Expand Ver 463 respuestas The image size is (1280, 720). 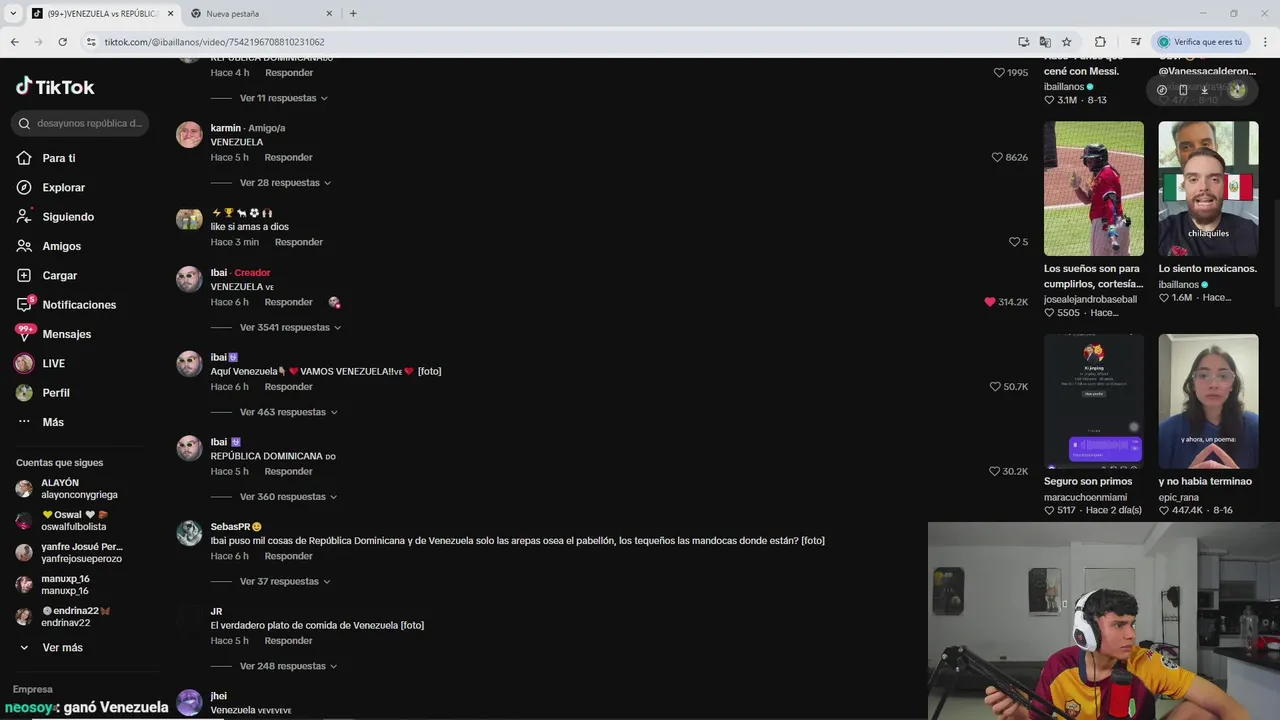tap(288, 412)
